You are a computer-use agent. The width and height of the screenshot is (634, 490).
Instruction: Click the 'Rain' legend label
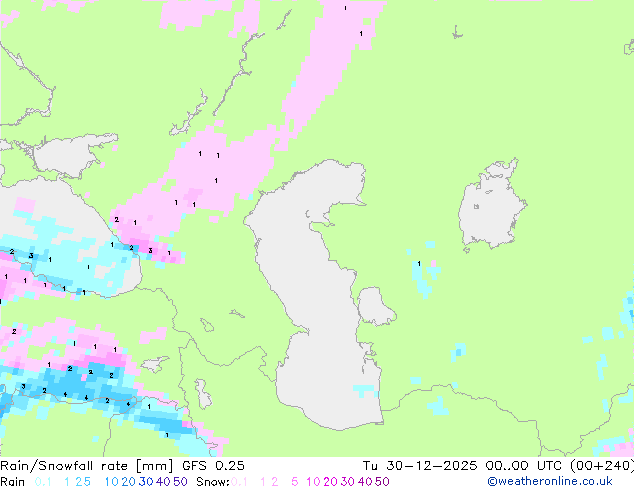[x=13, y=482]
